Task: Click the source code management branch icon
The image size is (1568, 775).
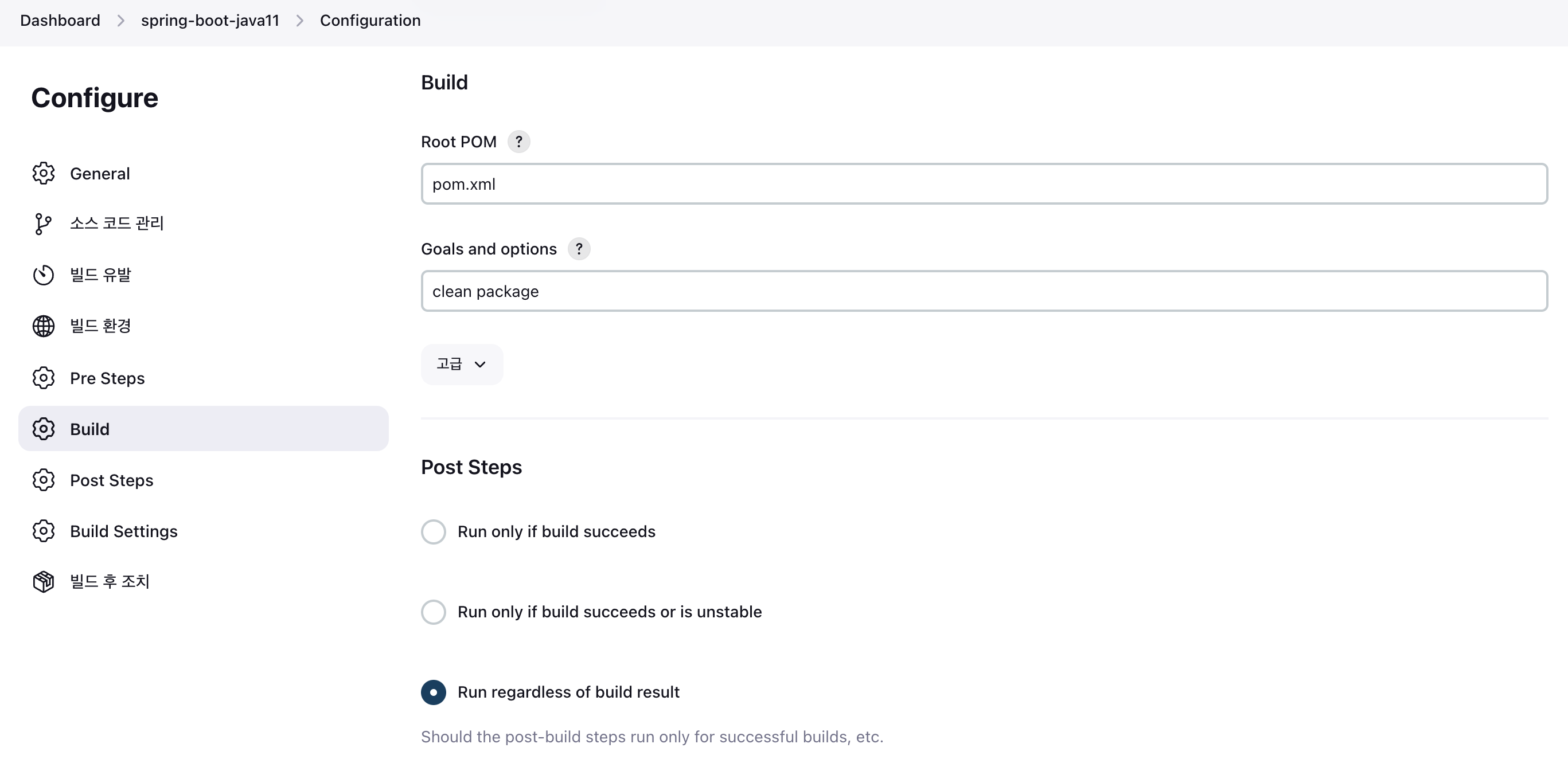Action: [43, 224]
